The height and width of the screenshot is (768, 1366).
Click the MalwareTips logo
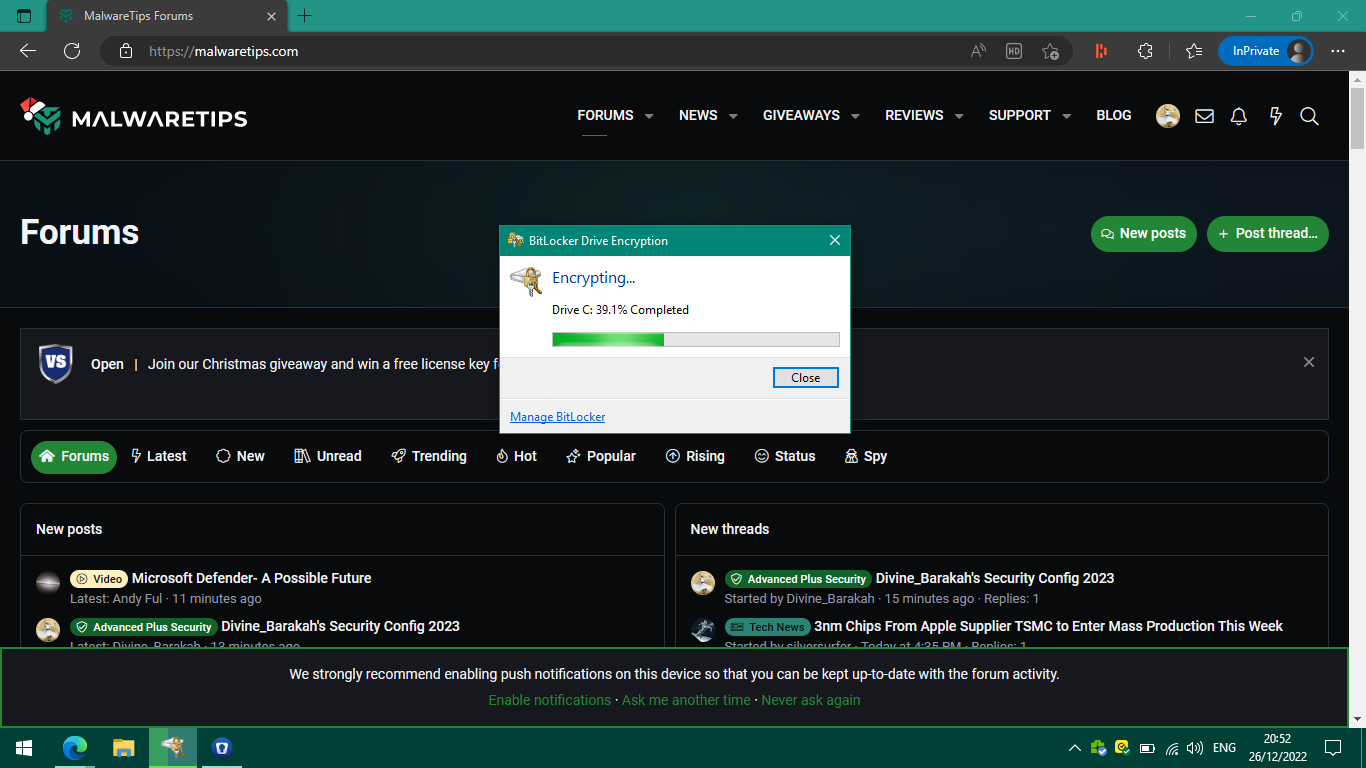click(134, 116)
